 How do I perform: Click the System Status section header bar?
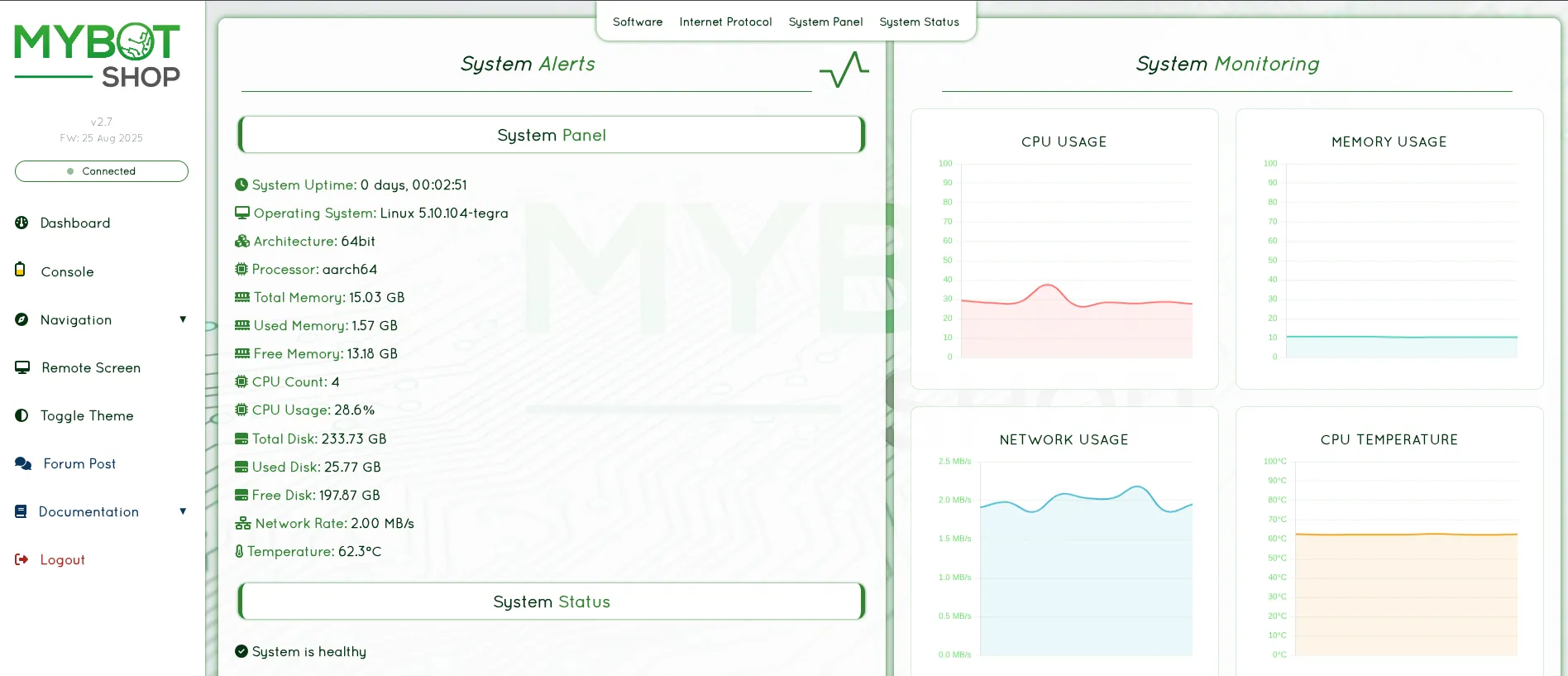click(552, 602)
